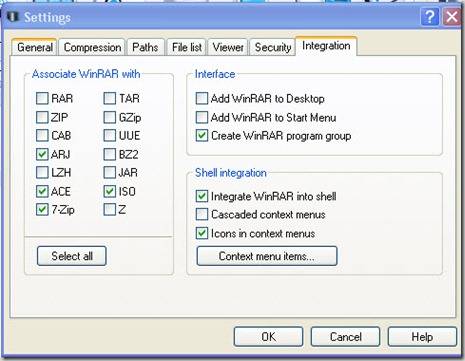Click the question mark help button in title bar
Image resolution: width=465 pixels, height=361 pixels.
pyautogui.click(x=430, y=17)
